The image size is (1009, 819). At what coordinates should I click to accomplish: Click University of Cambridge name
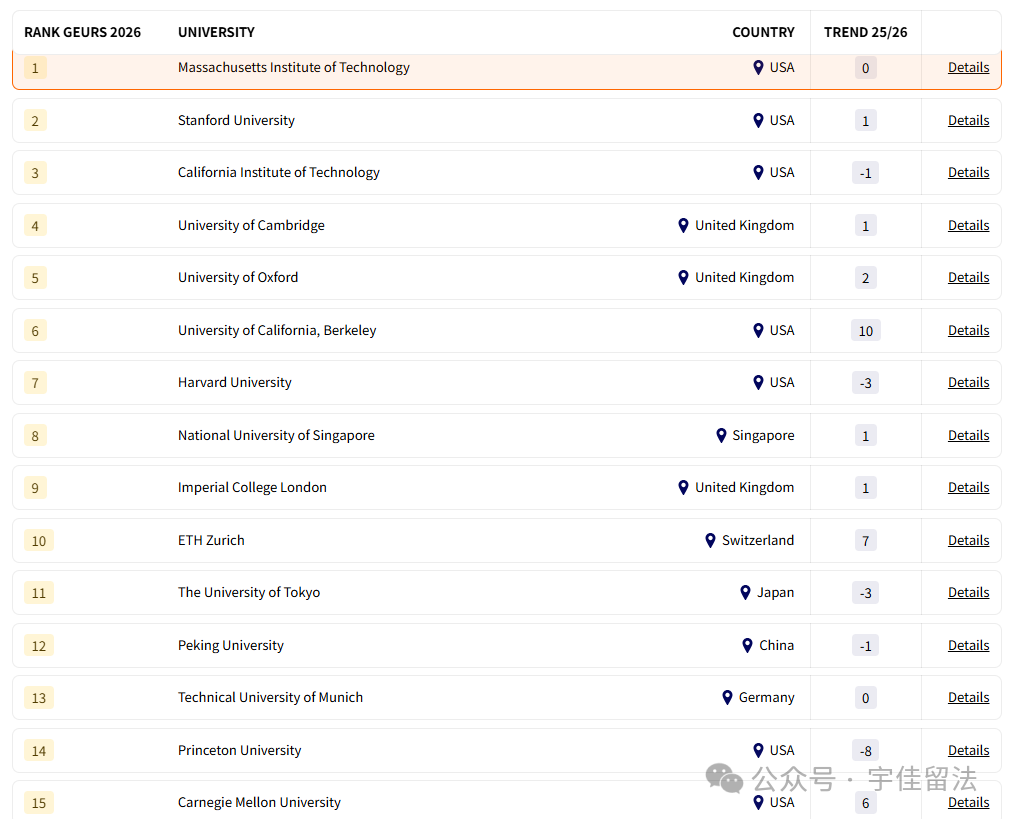[x=251, y=225]
